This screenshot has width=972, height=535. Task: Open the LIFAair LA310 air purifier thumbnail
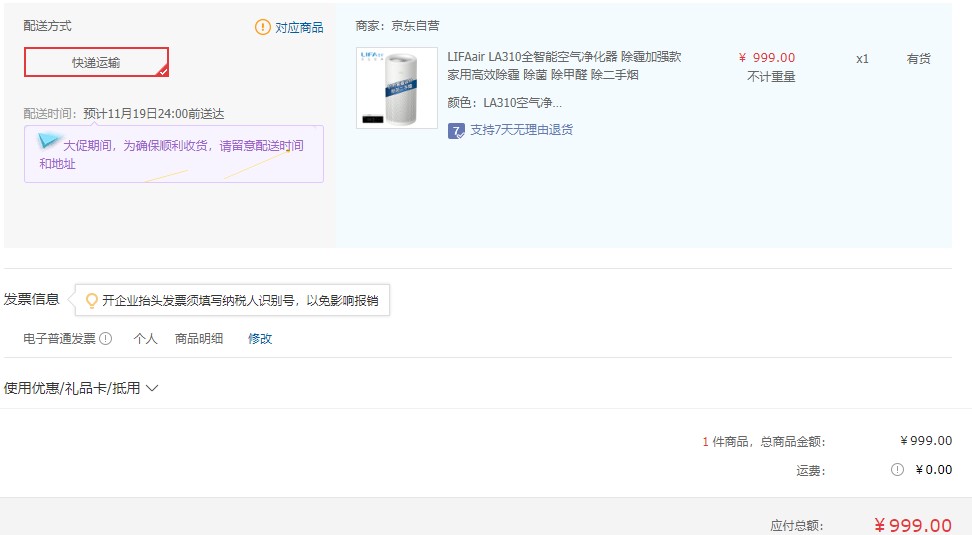tap(397, 88)
